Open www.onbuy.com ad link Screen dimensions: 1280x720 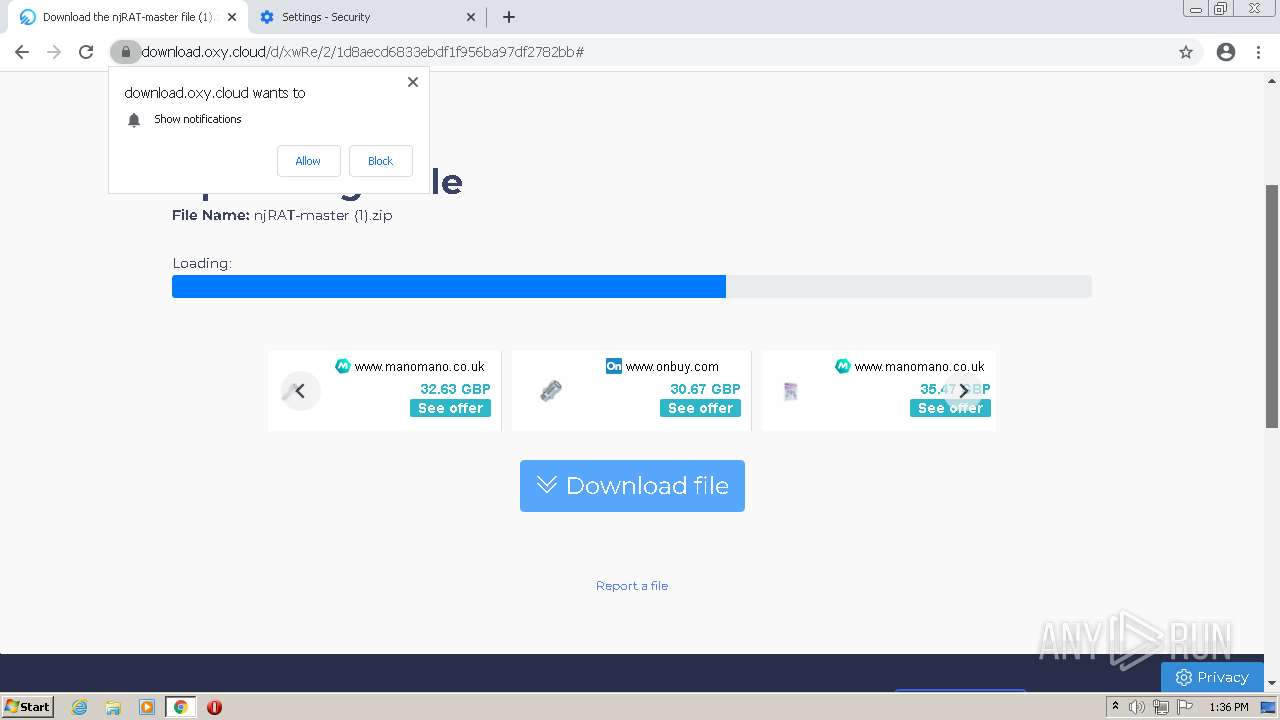672,367
